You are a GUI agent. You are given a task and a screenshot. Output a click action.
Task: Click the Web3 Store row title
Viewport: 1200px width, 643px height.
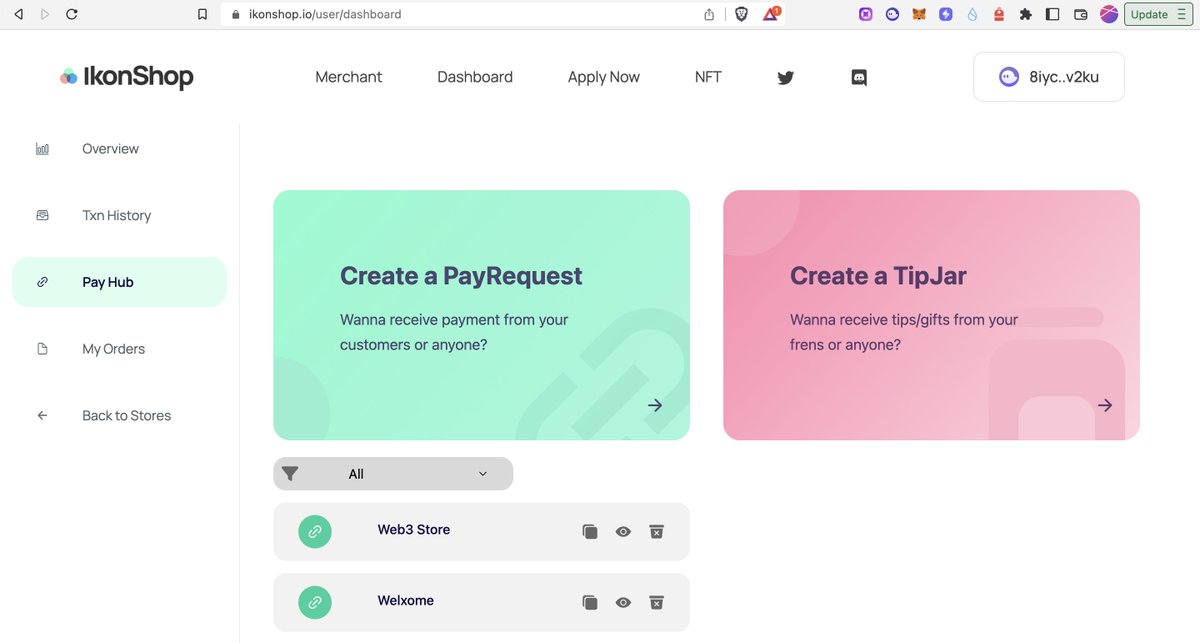pos(414,530)
